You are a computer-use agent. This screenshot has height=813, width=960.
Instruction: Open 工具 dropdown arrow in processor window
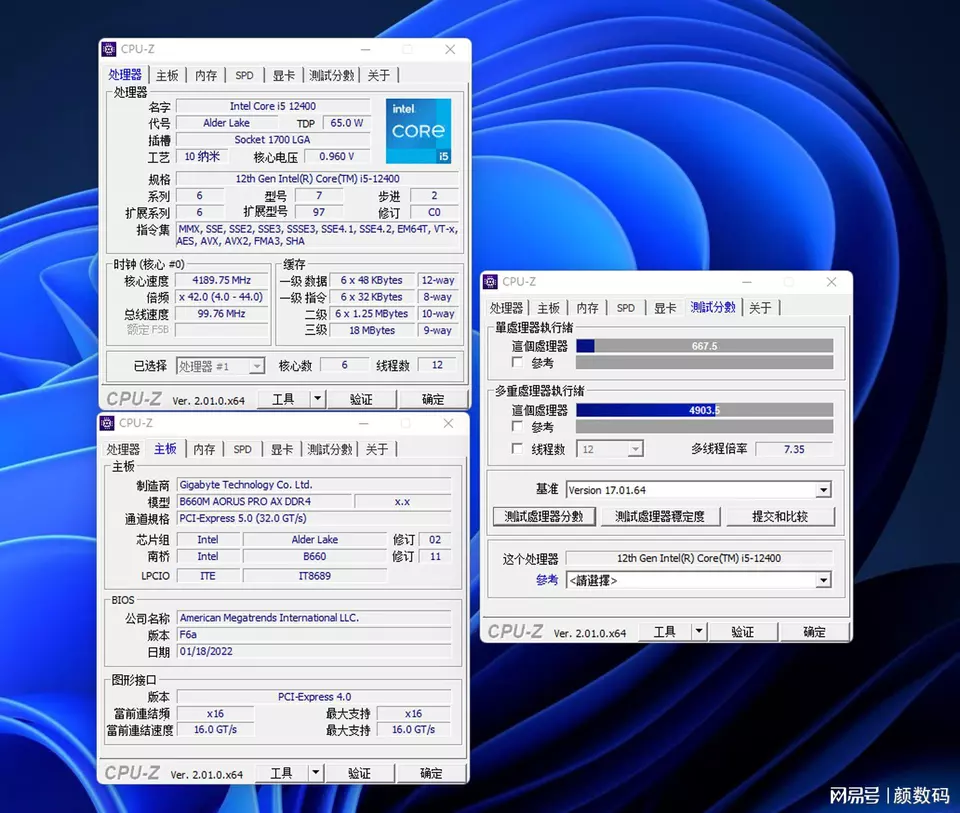pyautogui.click(x=317, y=399)
